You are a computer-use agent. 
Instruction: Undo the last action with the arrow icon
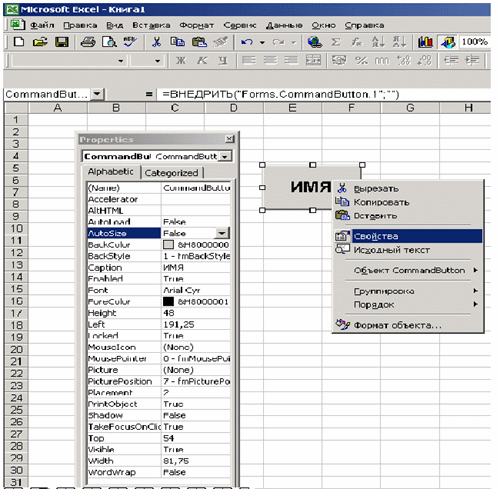coord(247,42)
